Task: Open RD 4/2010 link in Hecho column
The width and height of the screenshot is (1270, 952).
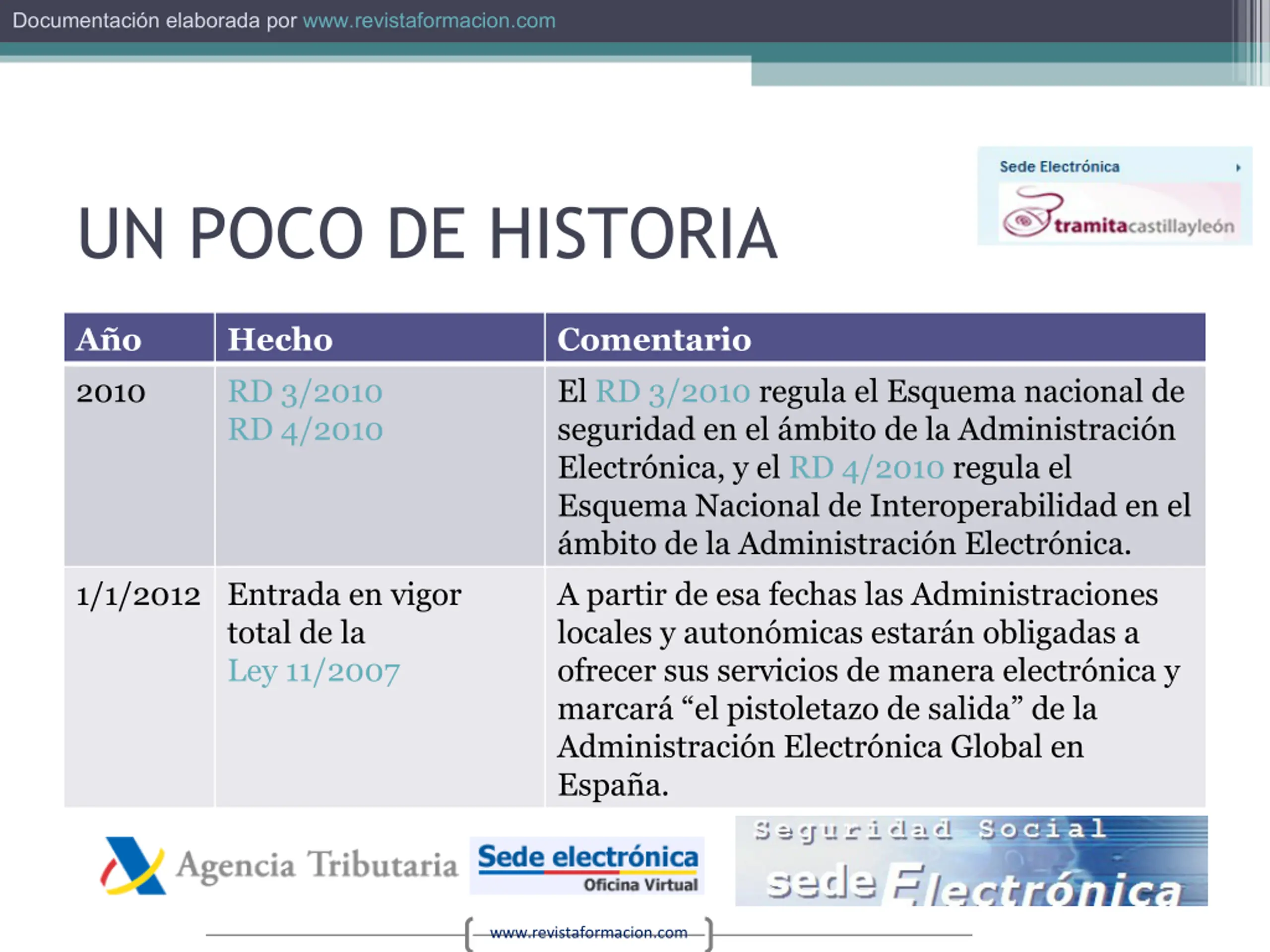Action: (x=305, y=430)
